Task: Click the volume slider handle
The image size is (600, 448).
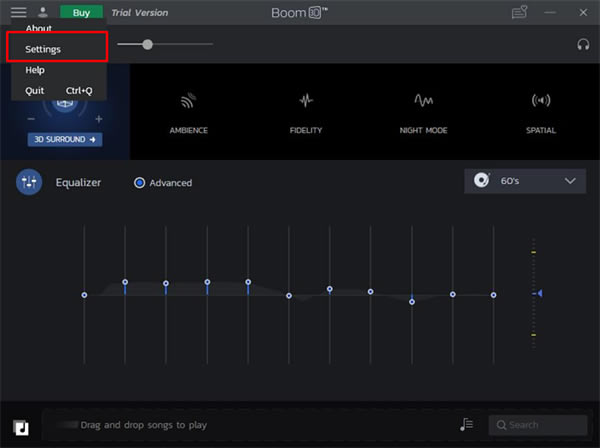Action: 148,44
